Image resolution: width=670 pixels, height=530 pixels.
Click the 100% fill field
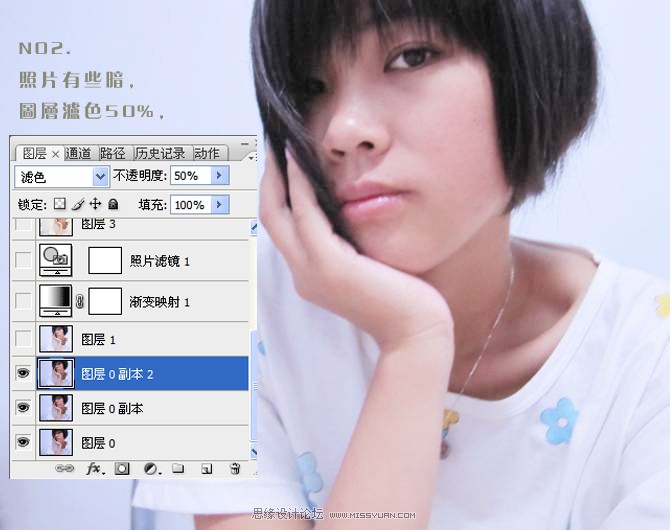(191, 204)
